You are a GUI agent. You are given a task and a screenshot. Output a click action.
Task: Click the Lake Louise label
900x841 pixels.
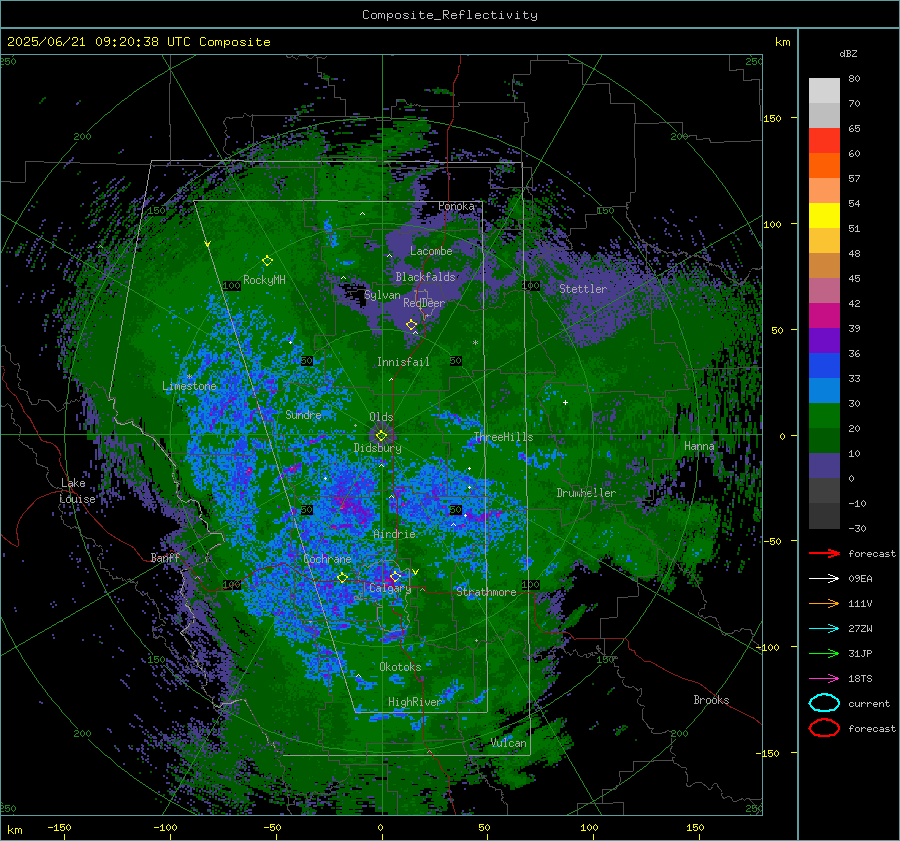pos(77,491)
